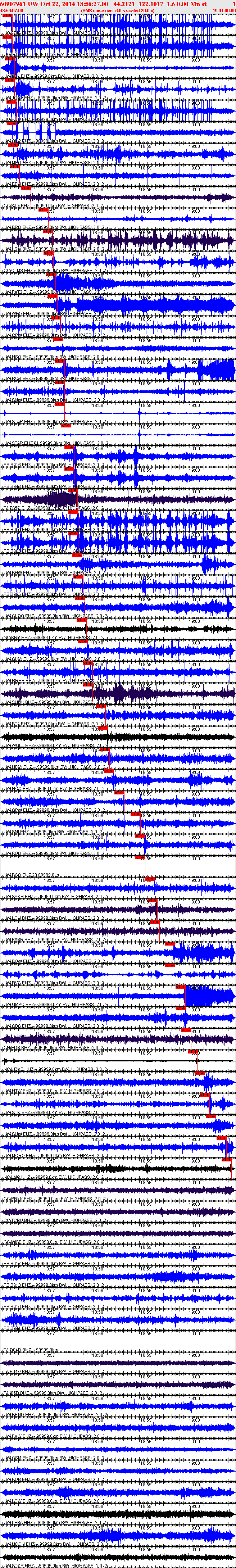Viewport: 236px width, 1568px height.
Task: Select the UW.KOS EHZ station label
Action: coord(53,1480)
